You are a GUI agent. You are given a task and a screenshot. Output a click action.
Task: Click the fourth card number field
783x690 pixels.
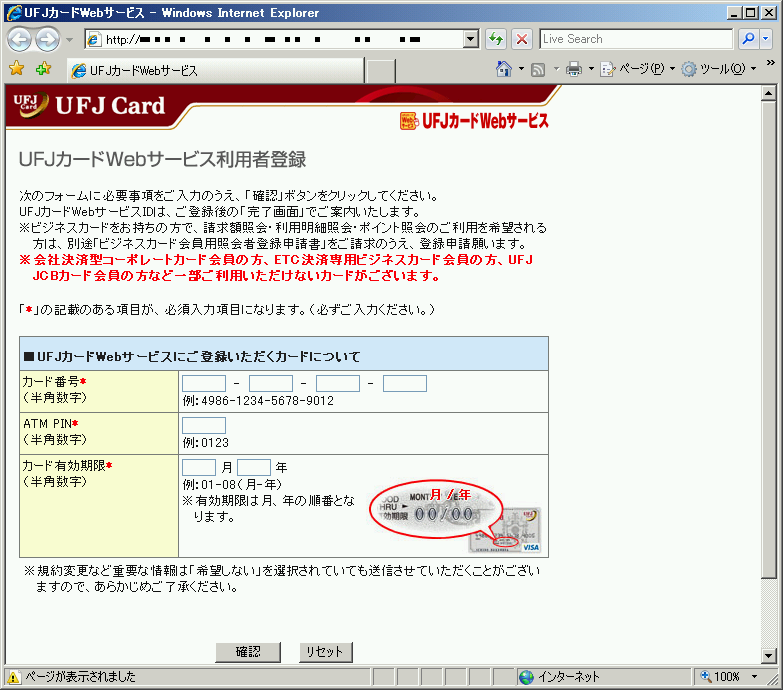click(x=404, y=383)
